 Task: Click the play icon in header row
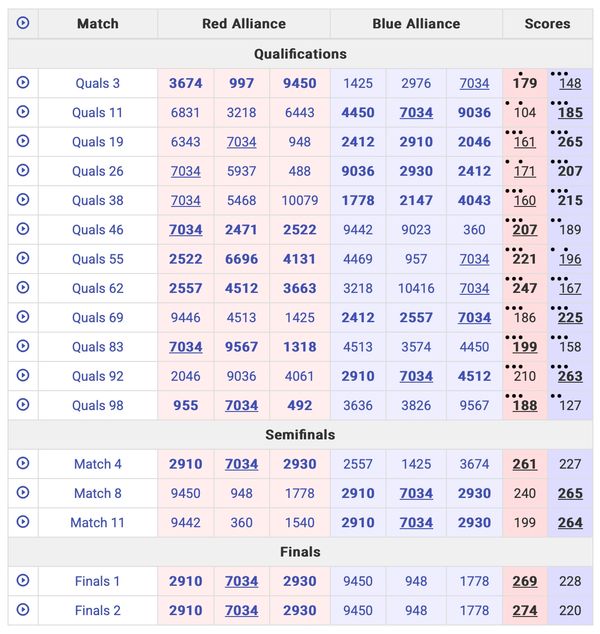coord(23,23)
